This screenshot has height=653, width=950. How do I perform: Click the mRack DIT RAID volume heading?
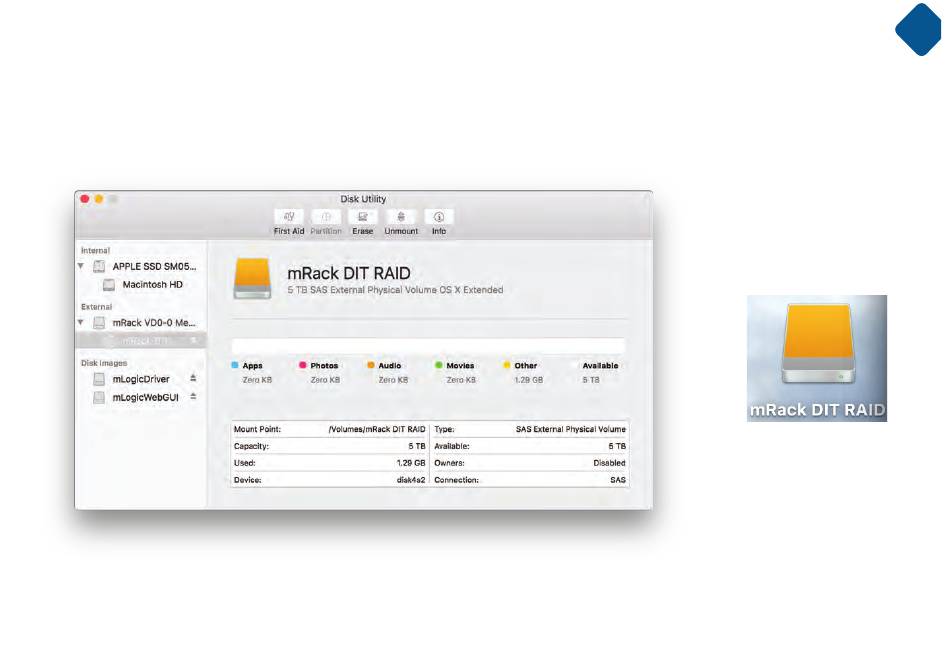click(x=349, y=273)
